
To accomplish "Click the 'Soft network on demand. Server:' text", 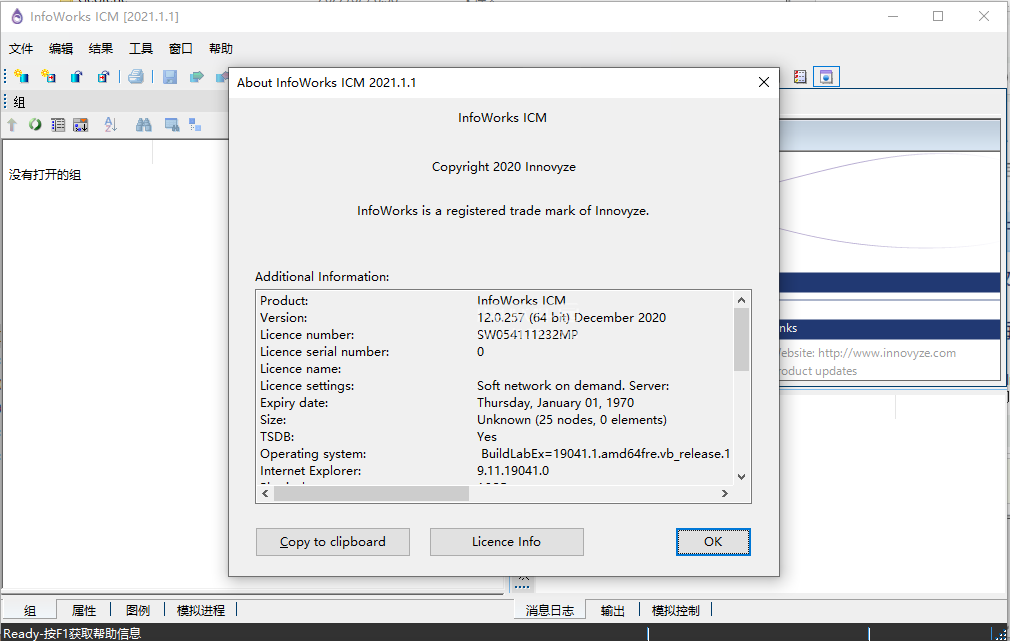I will pos(573,386).
